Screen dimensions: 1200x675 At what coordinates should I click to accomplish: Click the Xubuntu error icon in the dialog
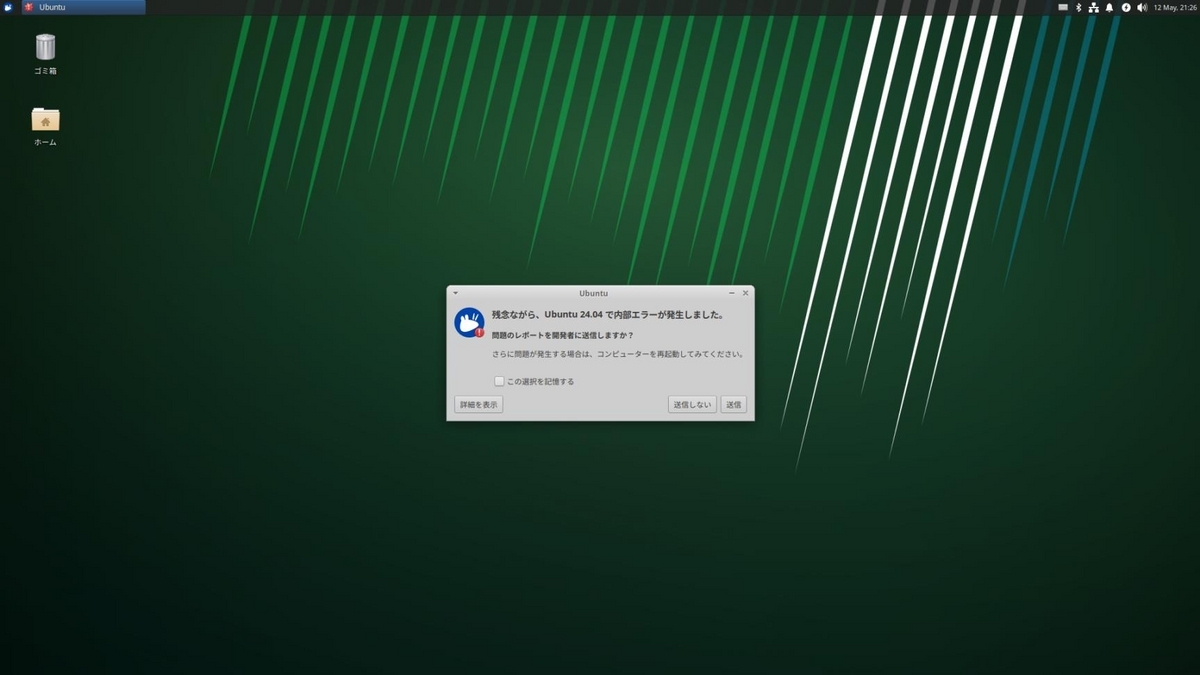(x=469, y=322)
